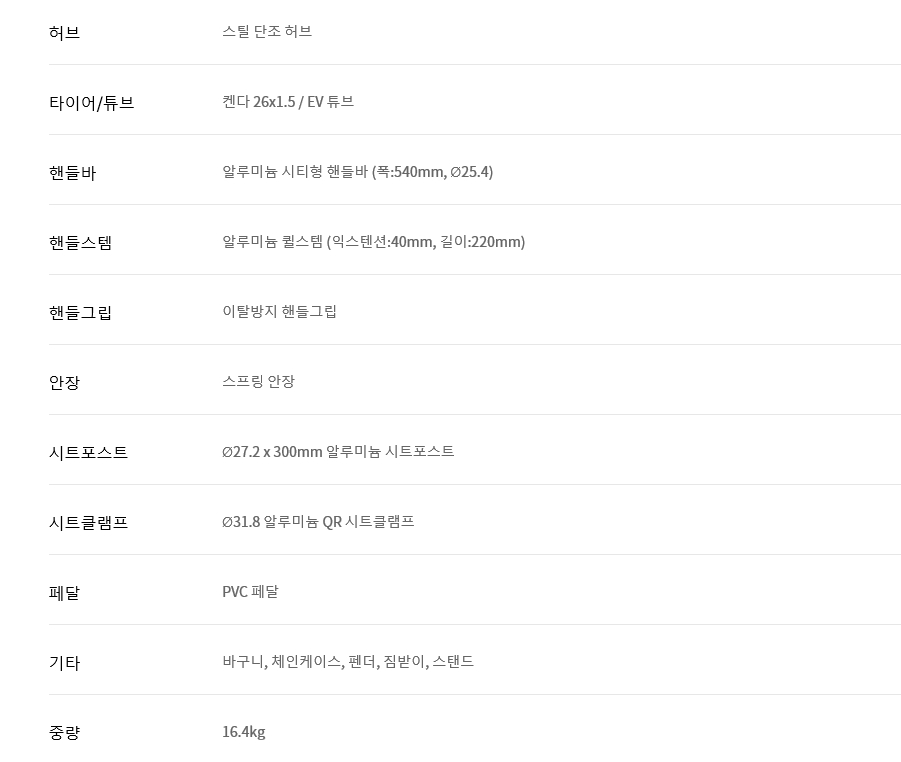The image size is (901, 762).
Task: Click the 기타 row label
Action: 64,663
